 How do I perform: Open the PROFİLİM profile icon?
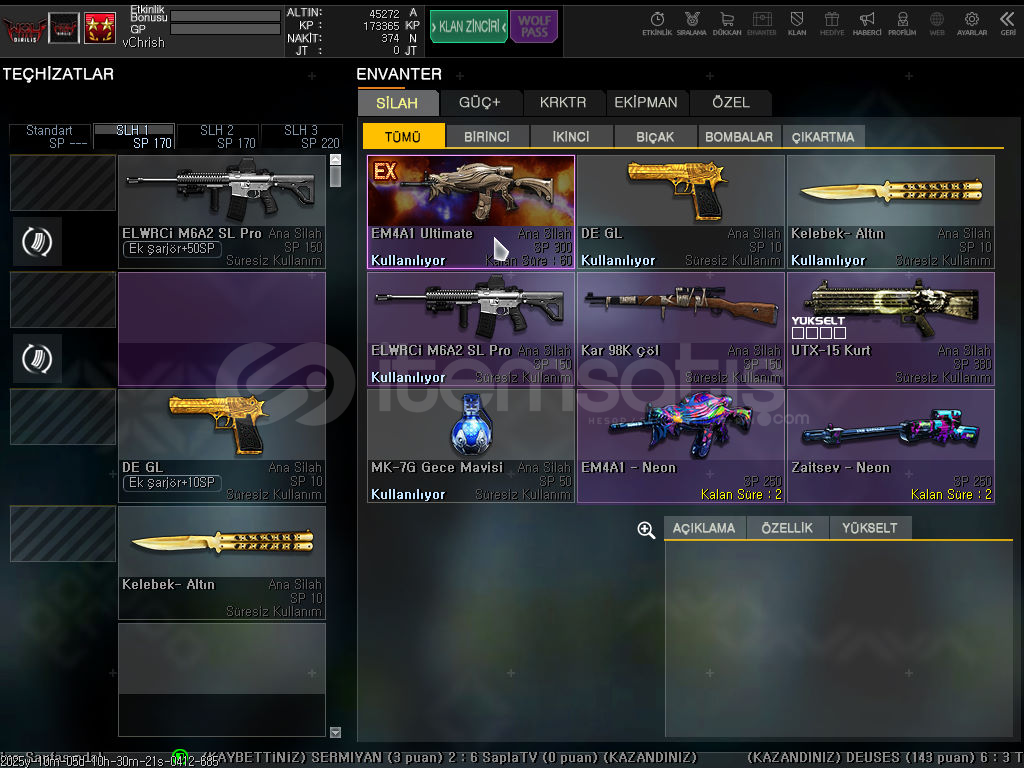pos(902,24)
